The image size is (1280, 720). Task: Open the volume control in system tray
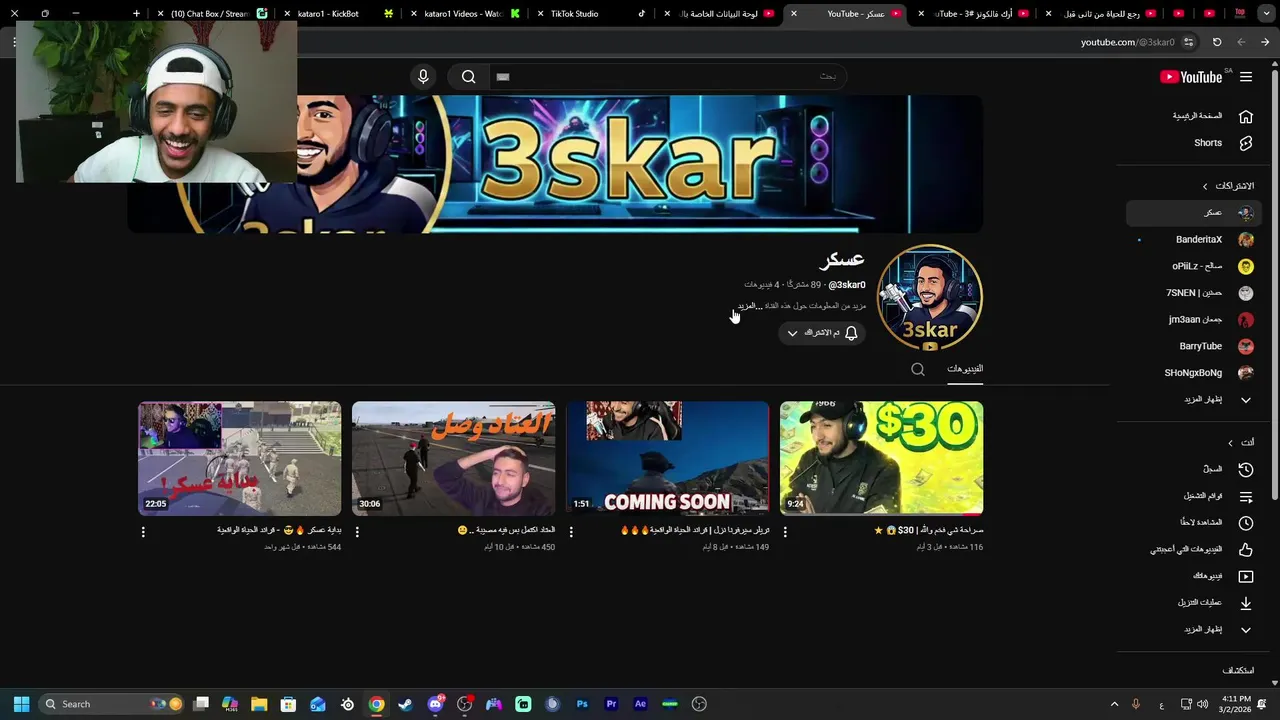tap(1205, 704)
